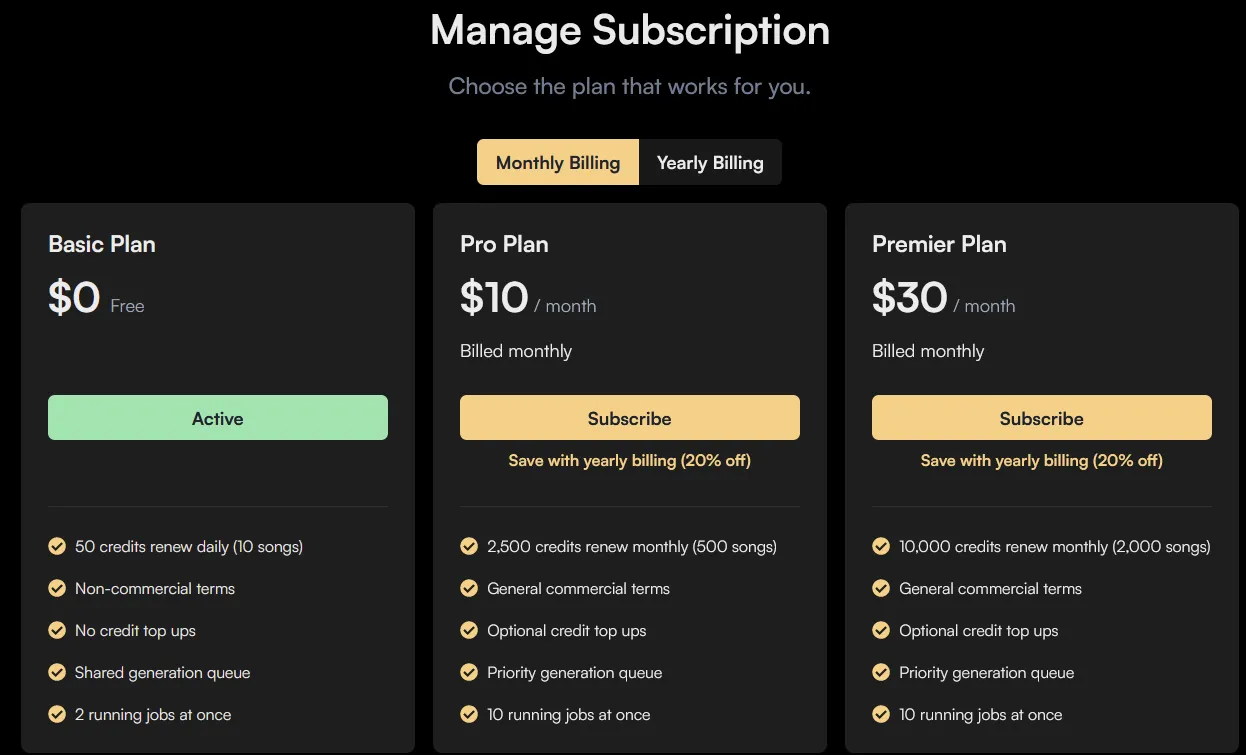Click the Basic Plan card title
This screenshot has height=755, width=1246.
(x=102, y=244)
